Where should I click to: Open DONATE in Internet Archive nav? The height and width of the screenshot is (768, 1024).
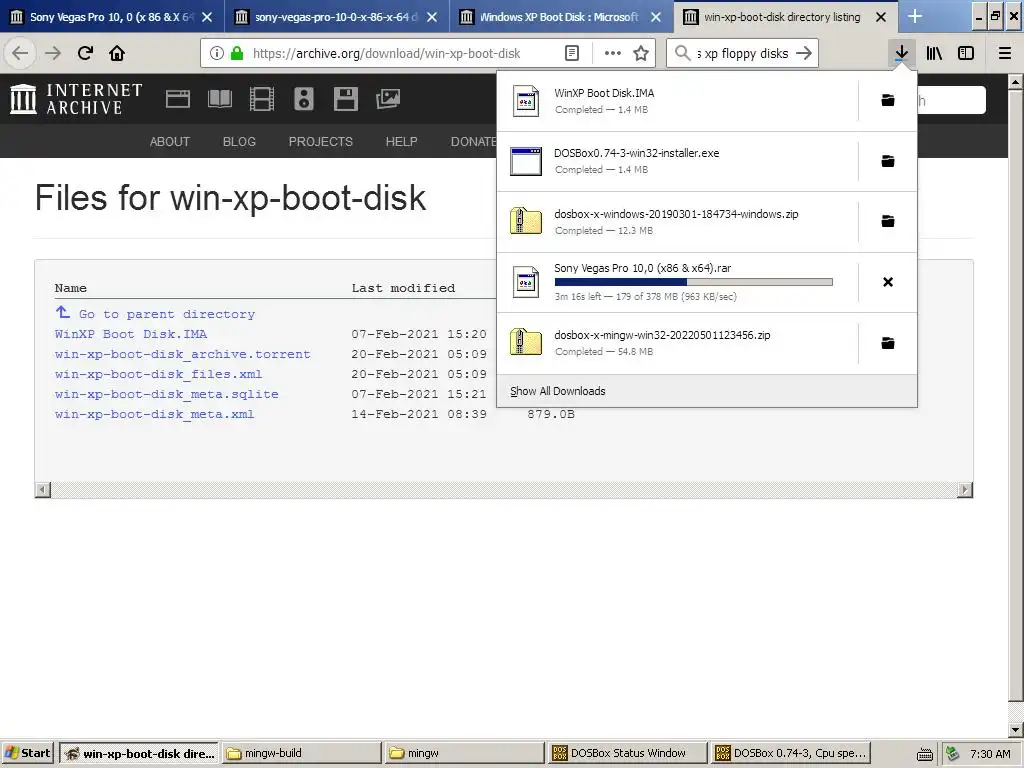click(x=473, y=142)
